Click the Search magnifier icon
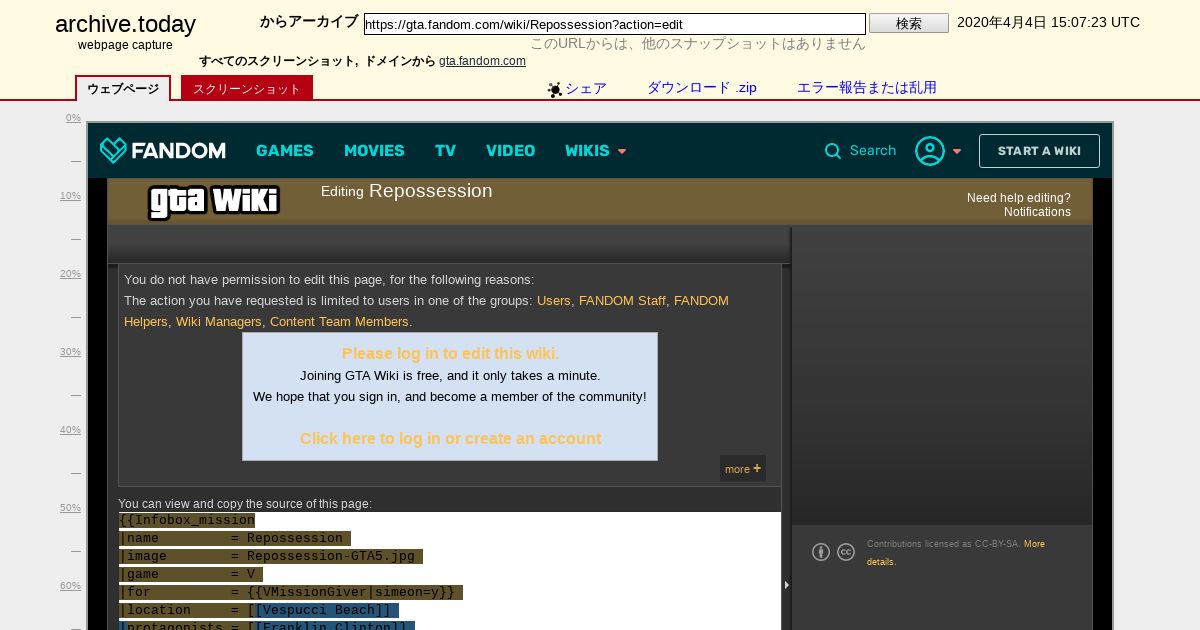Screen dimensions: 1200x630 [x=833, y=151]
